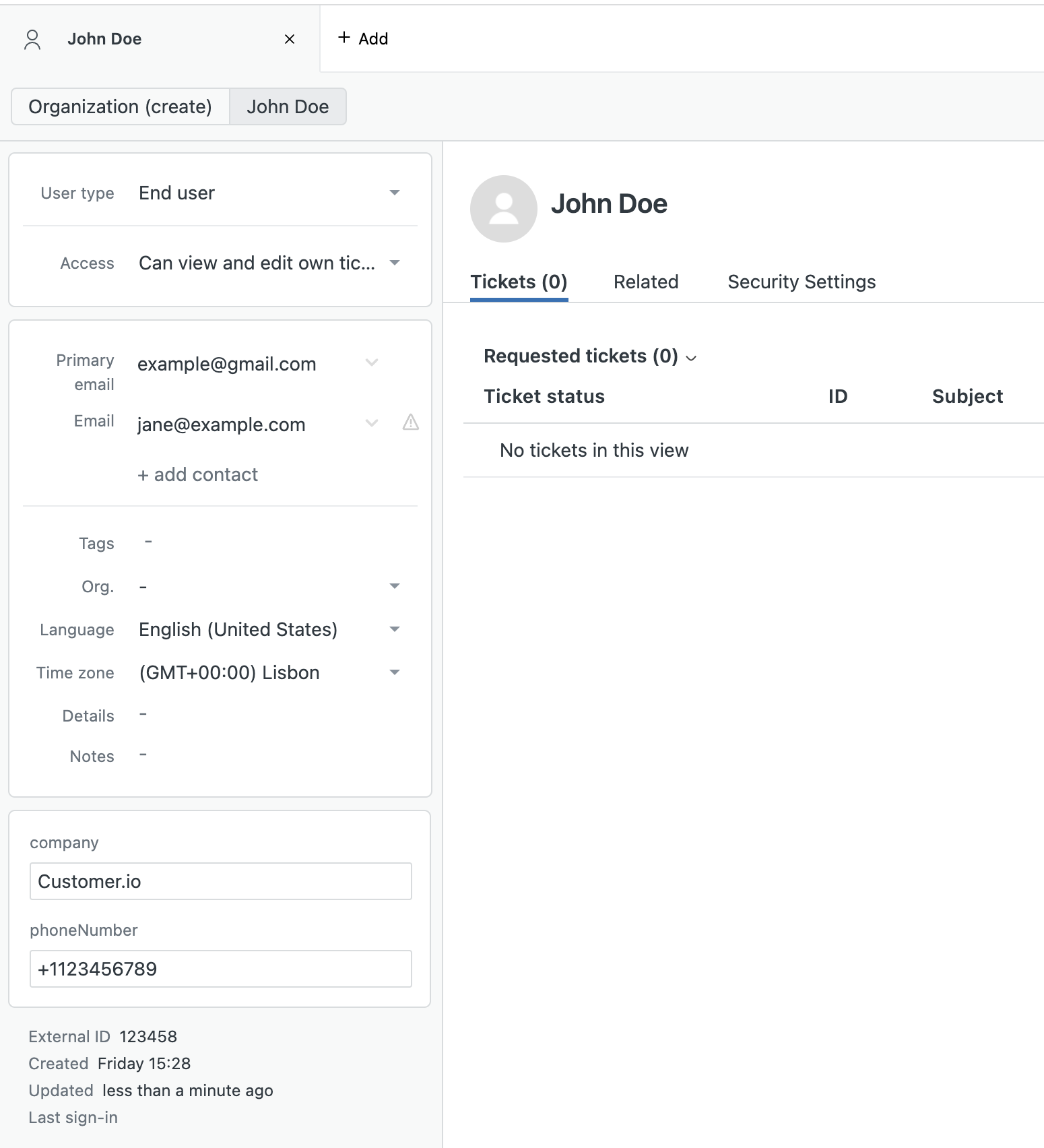Viewport: 1044px width, 1148px height.
Task: Click the + add contact link
Action: (197, 474)
